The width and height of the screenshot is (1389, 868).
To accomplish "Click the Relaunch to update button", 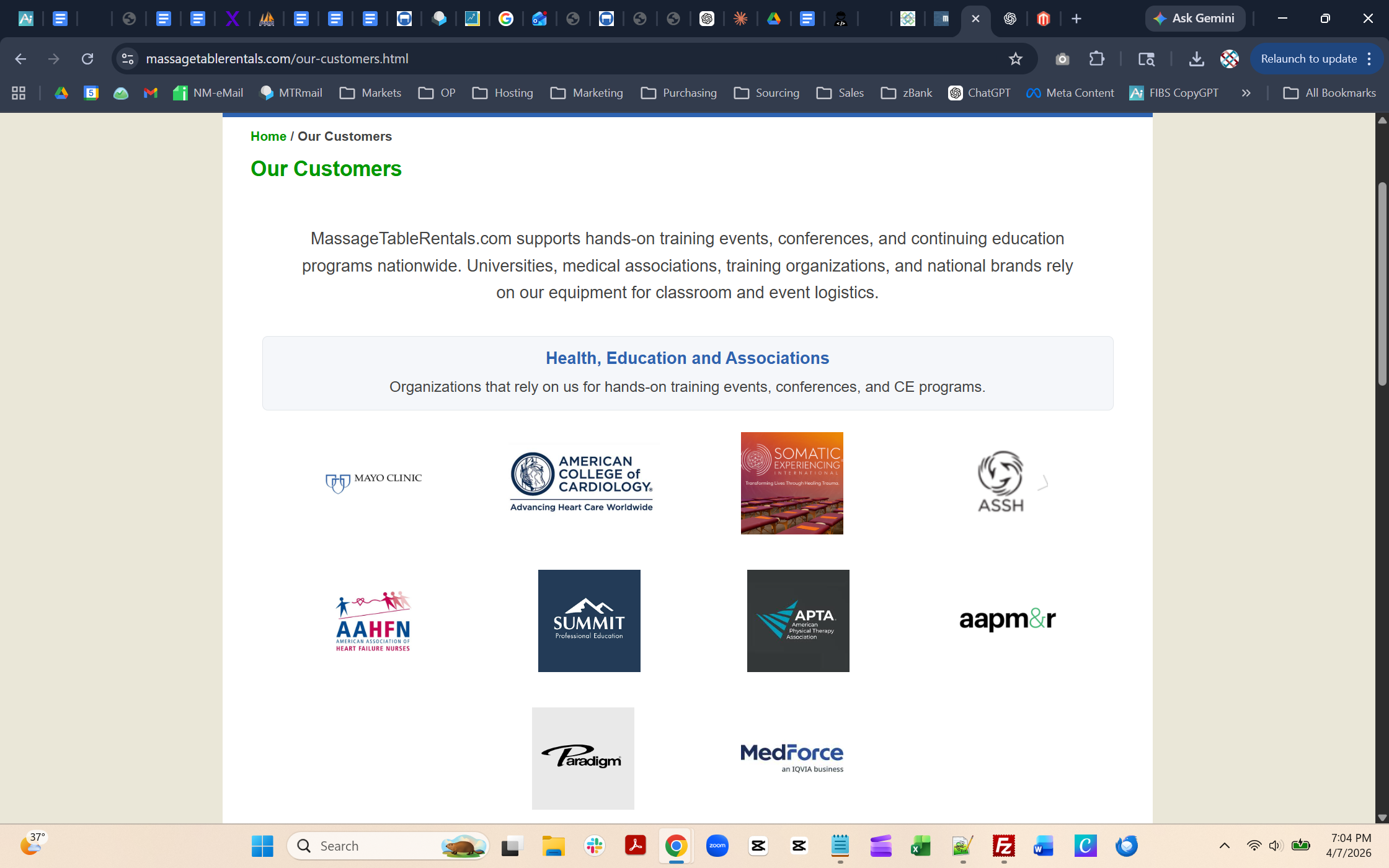I will (1308, 59).
